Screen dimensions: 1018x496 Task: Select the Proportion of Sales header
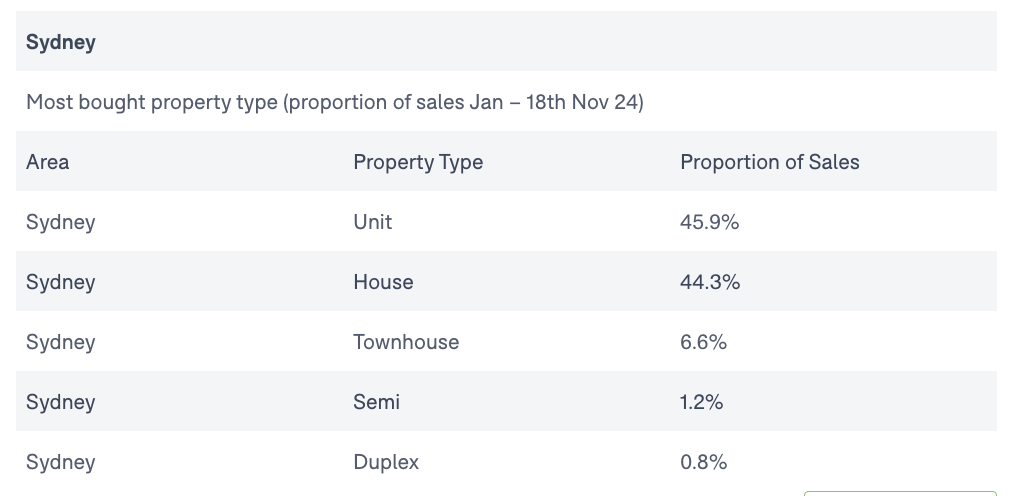769,162
